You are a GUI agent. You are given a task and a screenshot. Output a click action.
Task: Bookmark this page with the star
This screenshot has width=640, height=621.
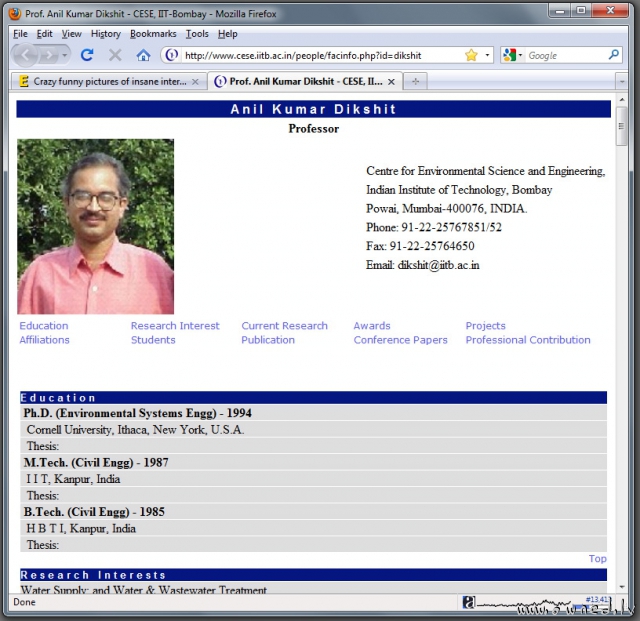pyautogui.click(x=471, y=55)
